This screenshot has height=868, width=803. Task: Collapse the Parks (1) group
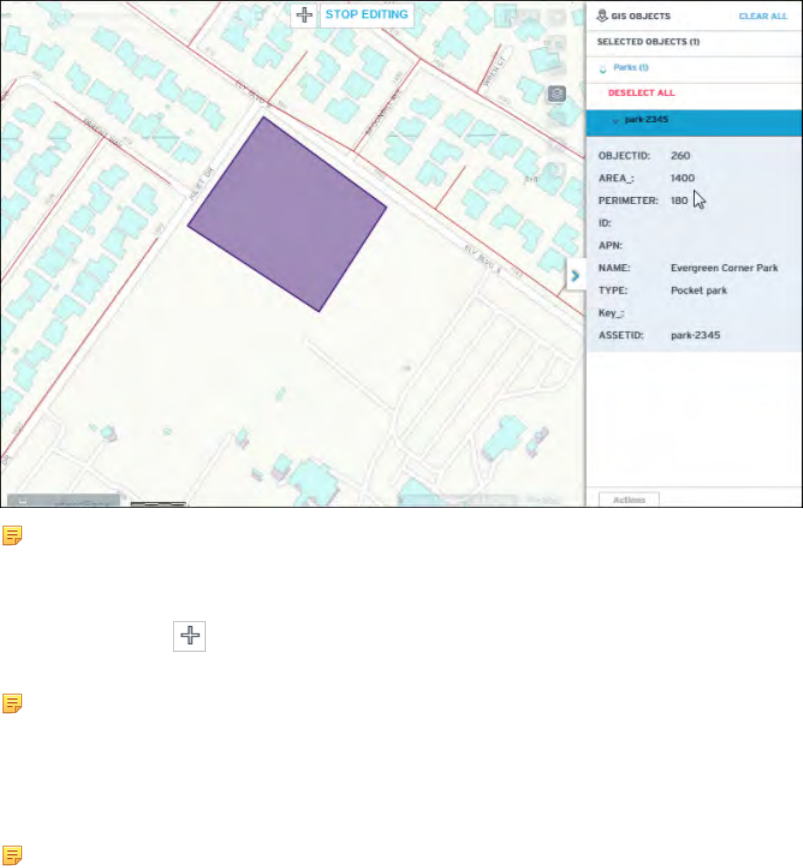pos(603,69)
